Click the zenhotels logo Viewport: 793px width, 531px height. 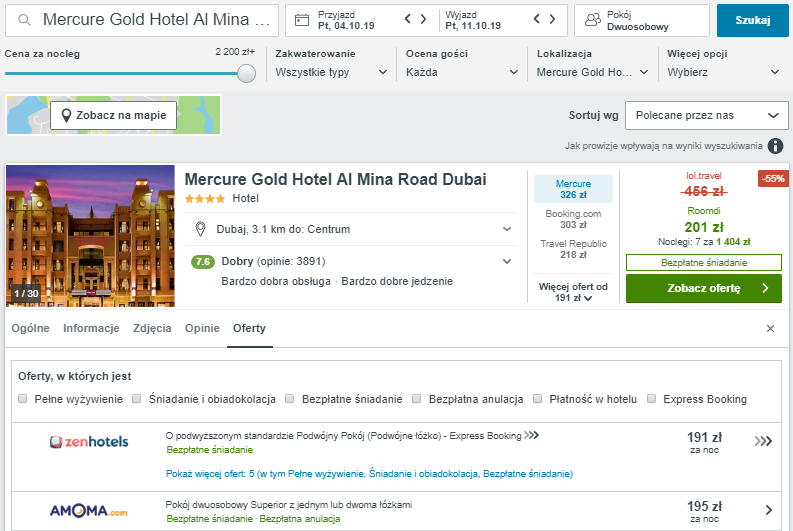[x=89, y=442]
